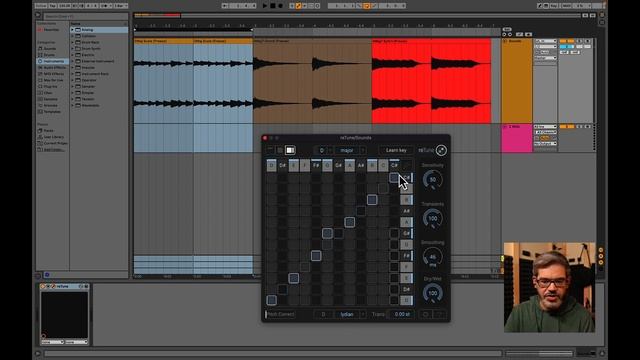
Task: Open Packs in Places
Action: tap(48, 131)
